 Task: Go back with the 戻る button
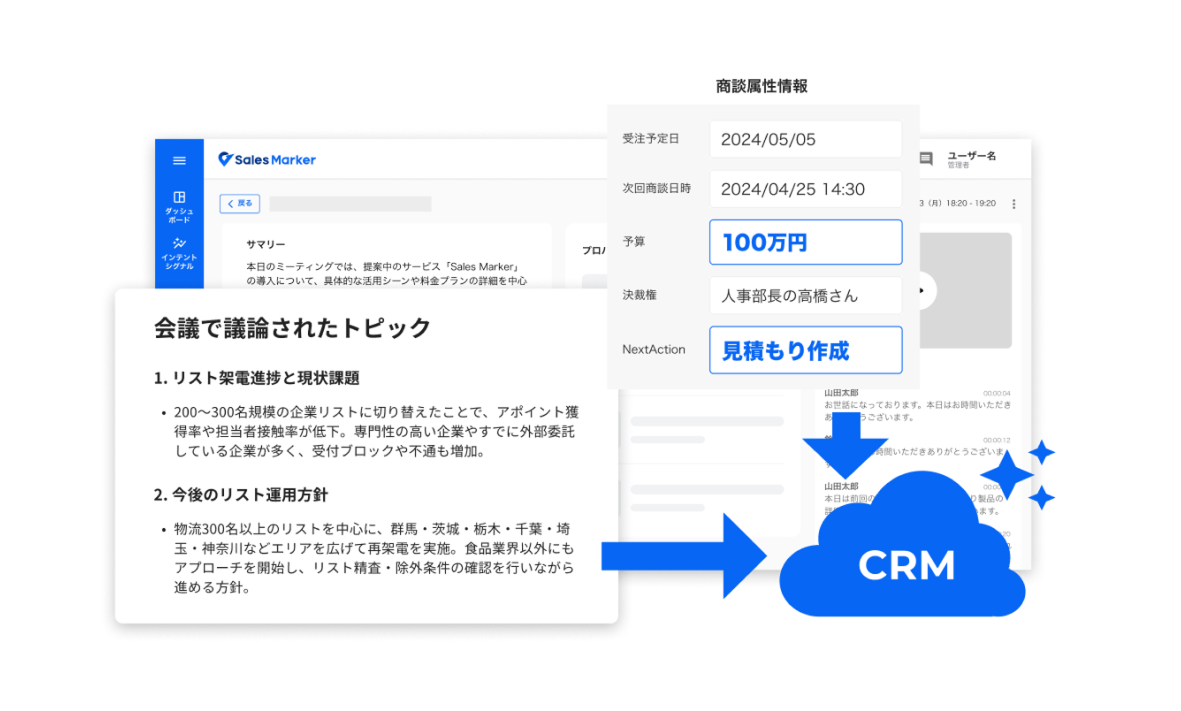pos(240,203)
